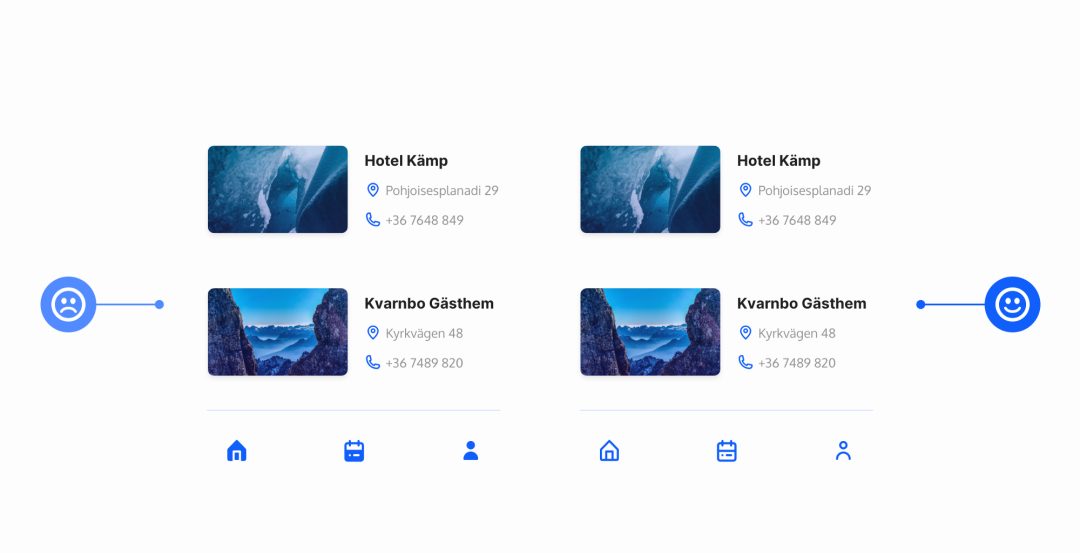Click location pin beside right Kyrkvägen 48
This screenshot has height=553, width=1080.
coord(745,333)
